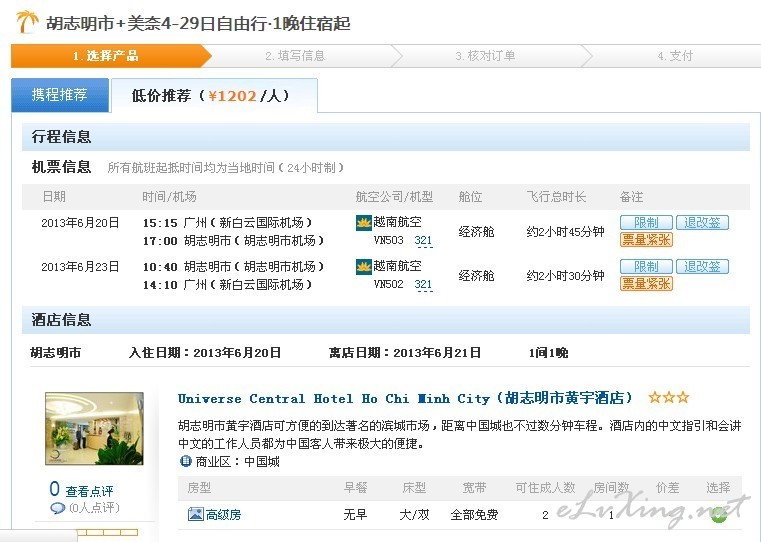
Task: Click 票量紧张 tag for VN502 flight
Action: click(646, 283)
